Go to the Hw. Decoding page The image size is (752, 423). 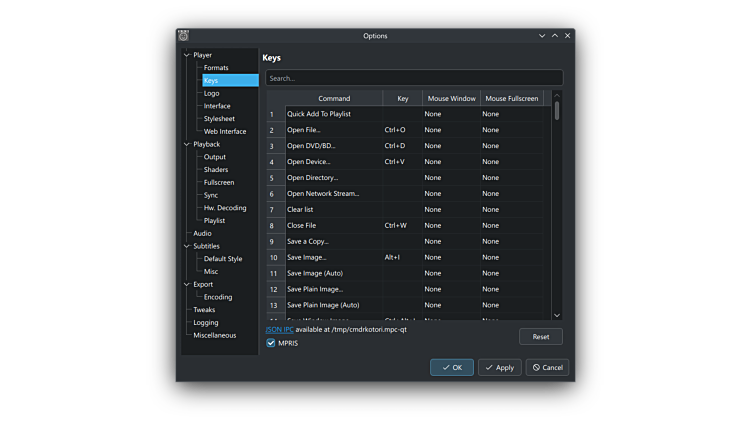(x=224, y=208)
